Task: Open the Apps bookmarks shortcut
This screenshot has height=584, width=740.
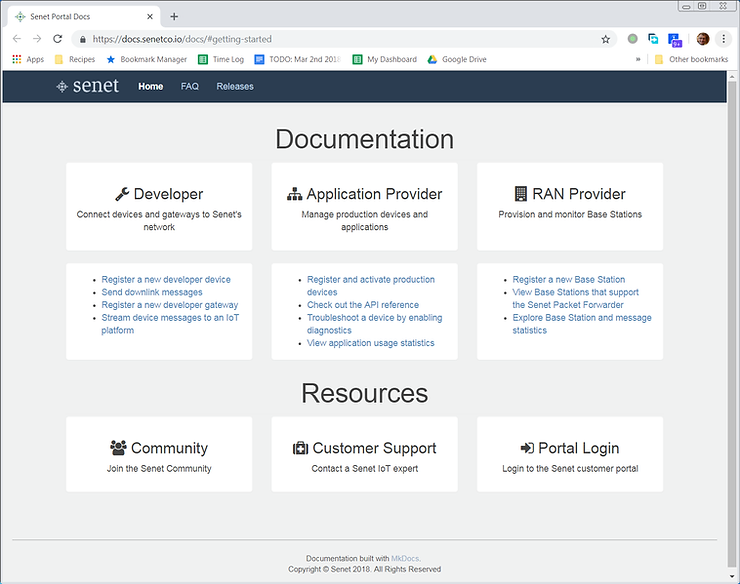Action: [x=28, y=59]
